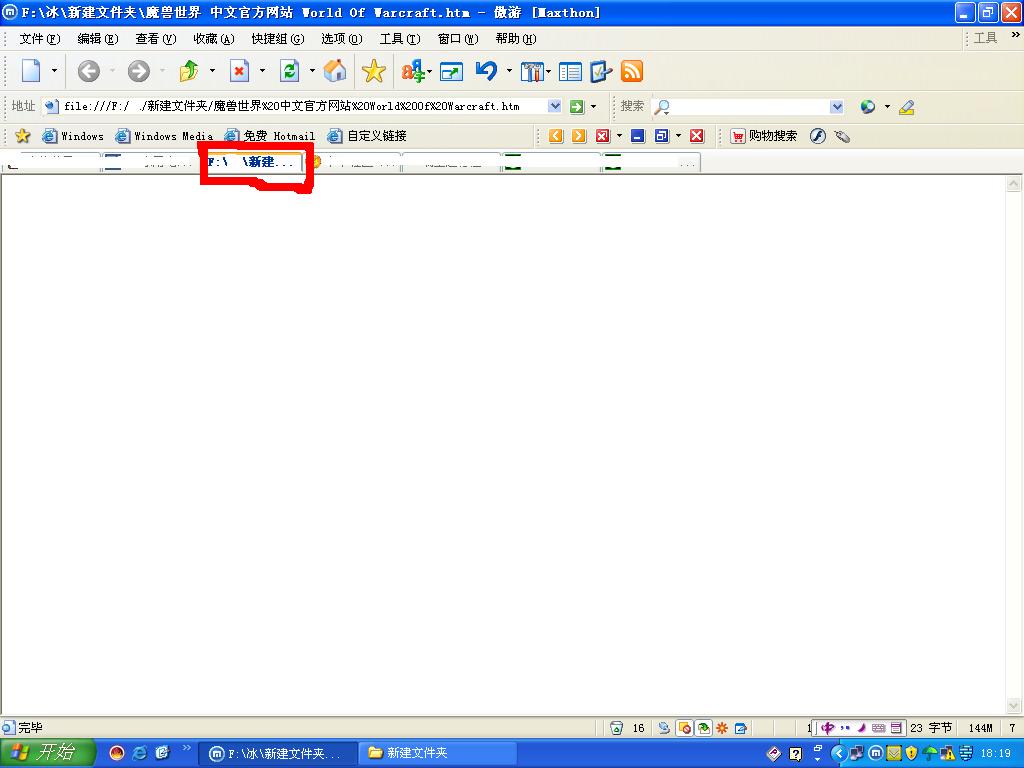Open the 查看(V) menu
This screenshot has height=768, width=1024.
(x=155, y=39)
